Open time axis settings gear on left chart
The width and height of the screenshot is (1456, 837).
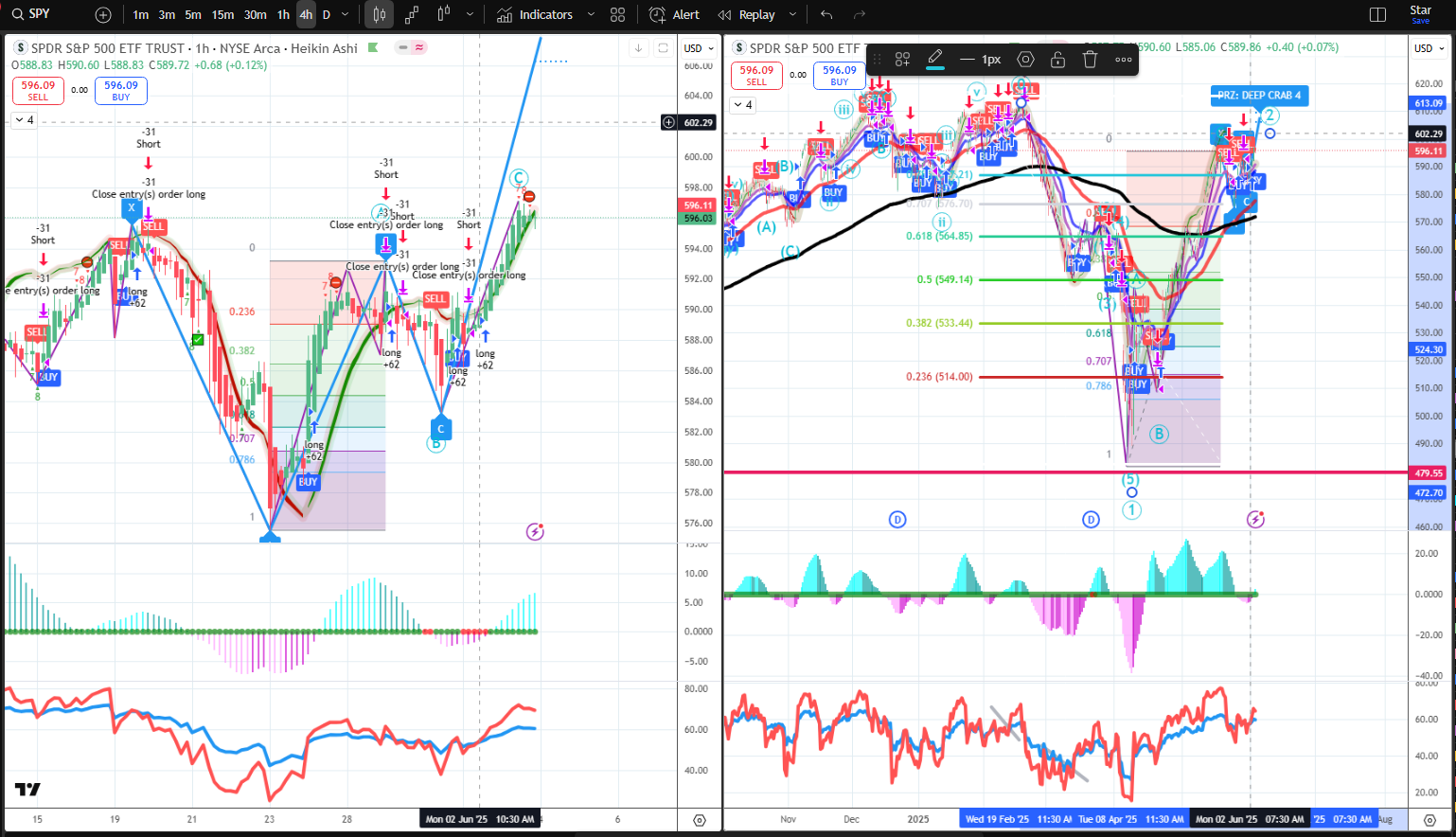700,820
